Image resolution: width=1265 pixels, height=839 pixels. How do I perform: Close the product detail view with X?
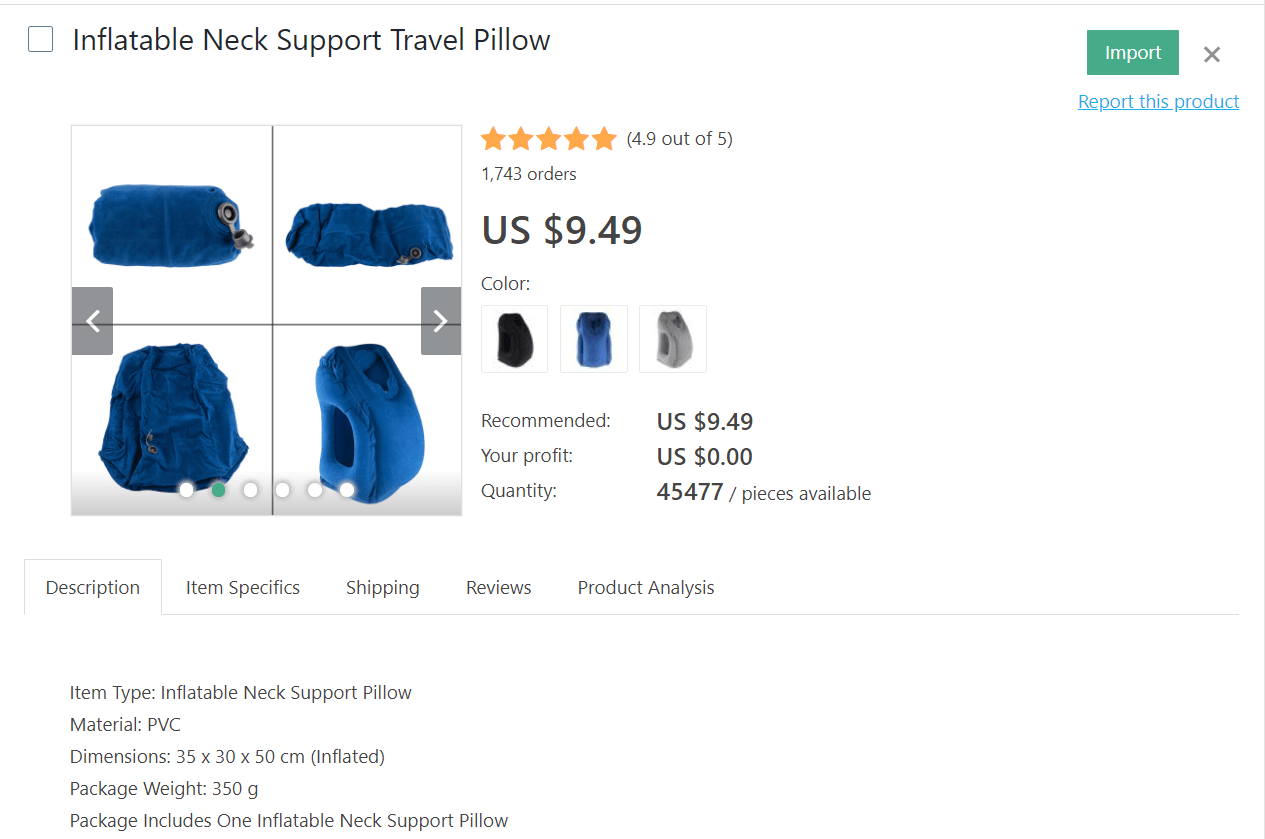click(1211, 54)
